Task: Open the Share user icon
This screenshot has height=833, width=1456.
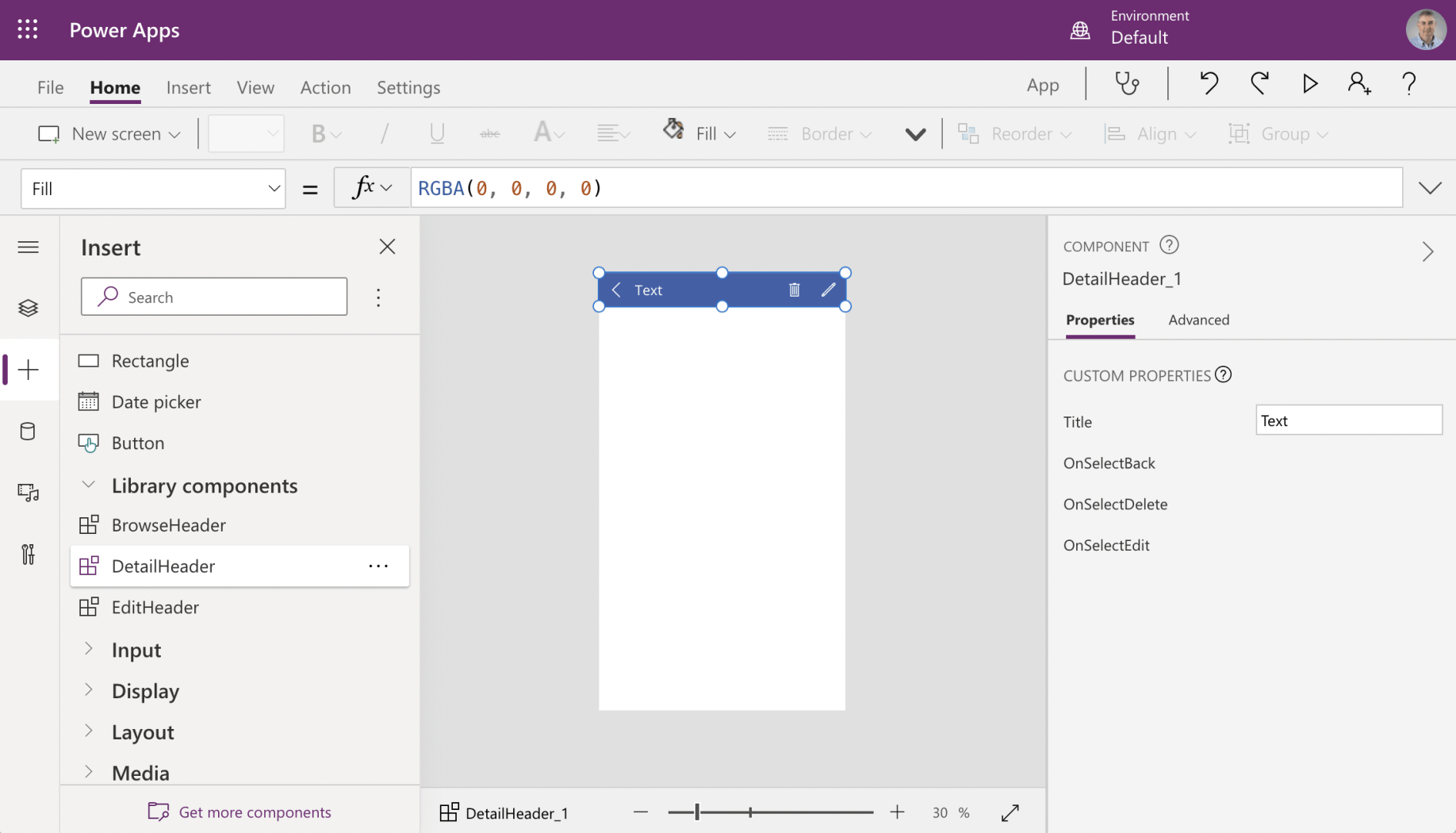Action: 1358,83
